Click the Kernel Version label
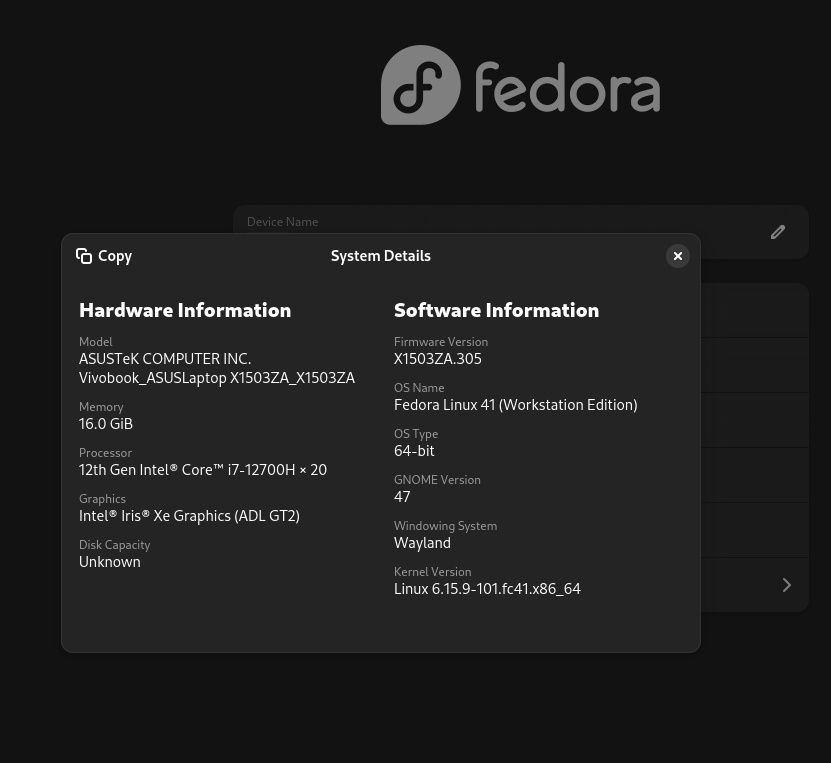The height and width of the screenshot is (763, 831). [x=432, y=572]
